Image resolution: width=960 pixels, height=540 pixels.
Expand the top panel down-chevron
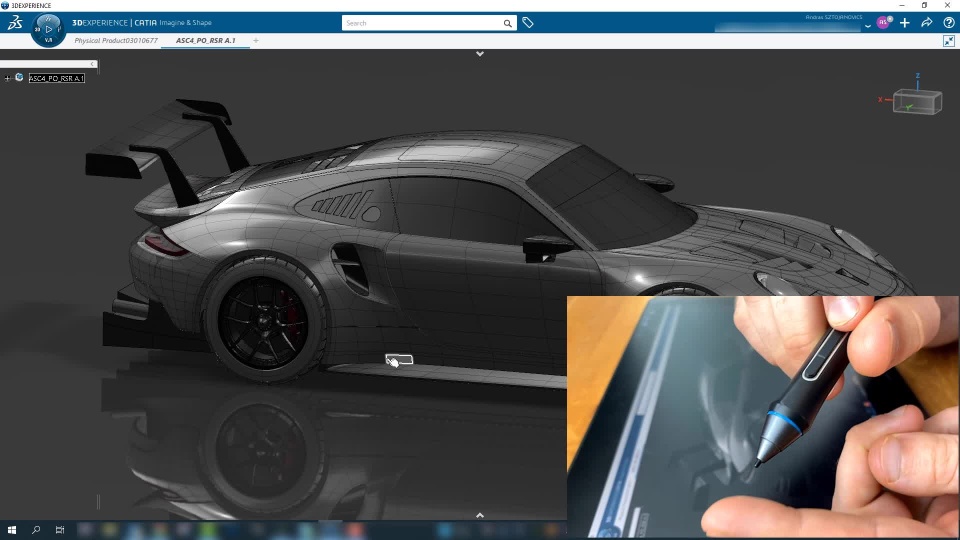[x=480, y=54]
